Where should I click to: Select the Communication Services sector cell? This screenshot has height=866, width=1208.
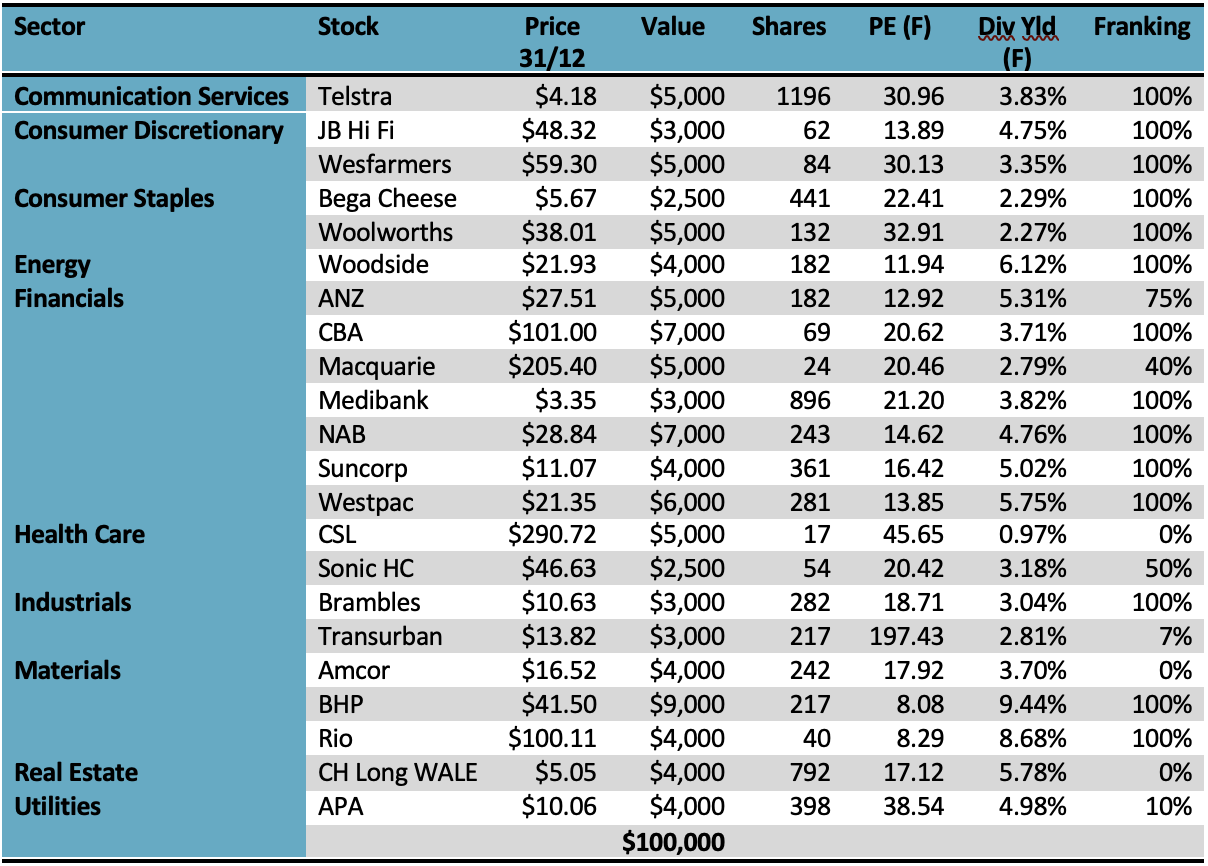(152, 97)
